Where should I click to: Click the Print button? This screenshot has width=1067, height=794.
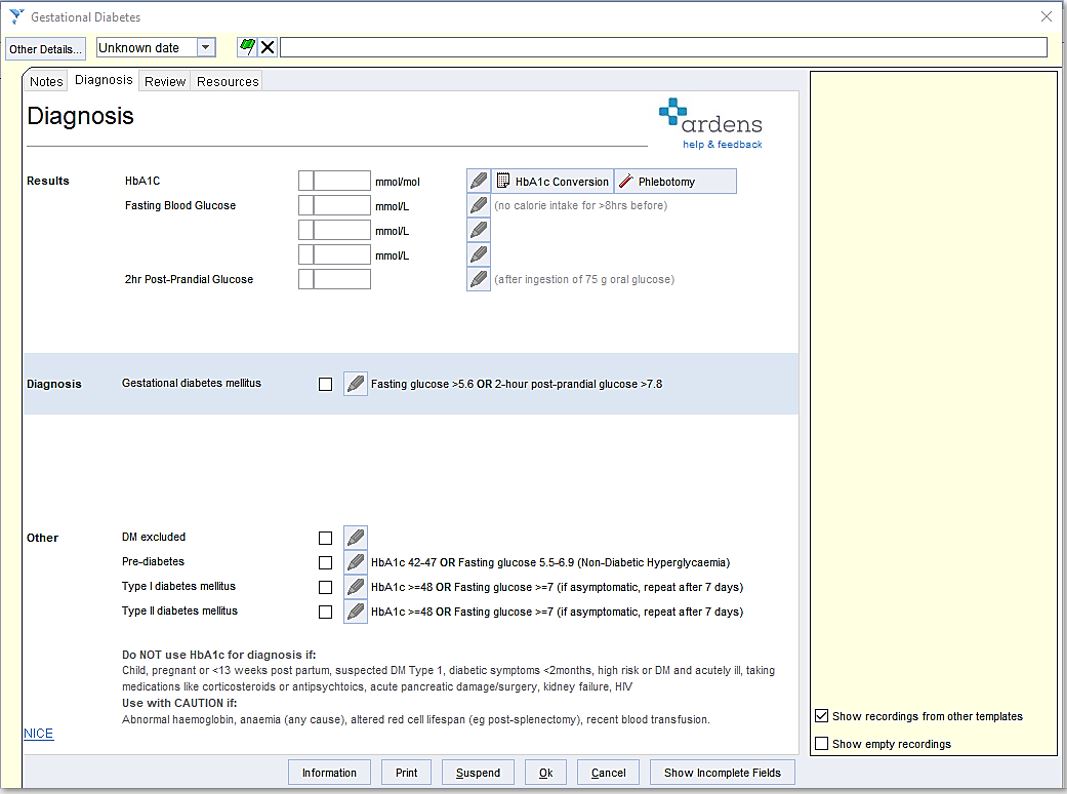[x=406, y=773]
